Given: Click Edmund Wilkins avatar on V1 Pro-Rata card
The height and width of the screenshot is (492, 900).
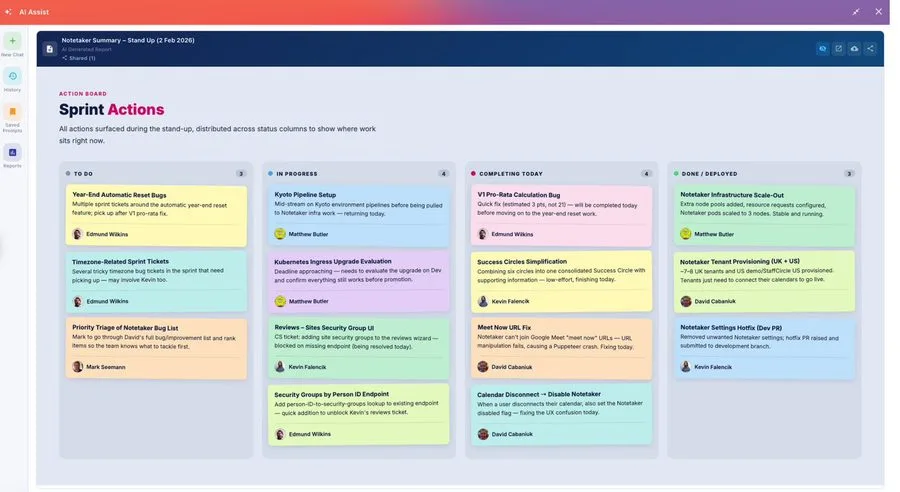Looking at the screenshot, I should (483, 234).
